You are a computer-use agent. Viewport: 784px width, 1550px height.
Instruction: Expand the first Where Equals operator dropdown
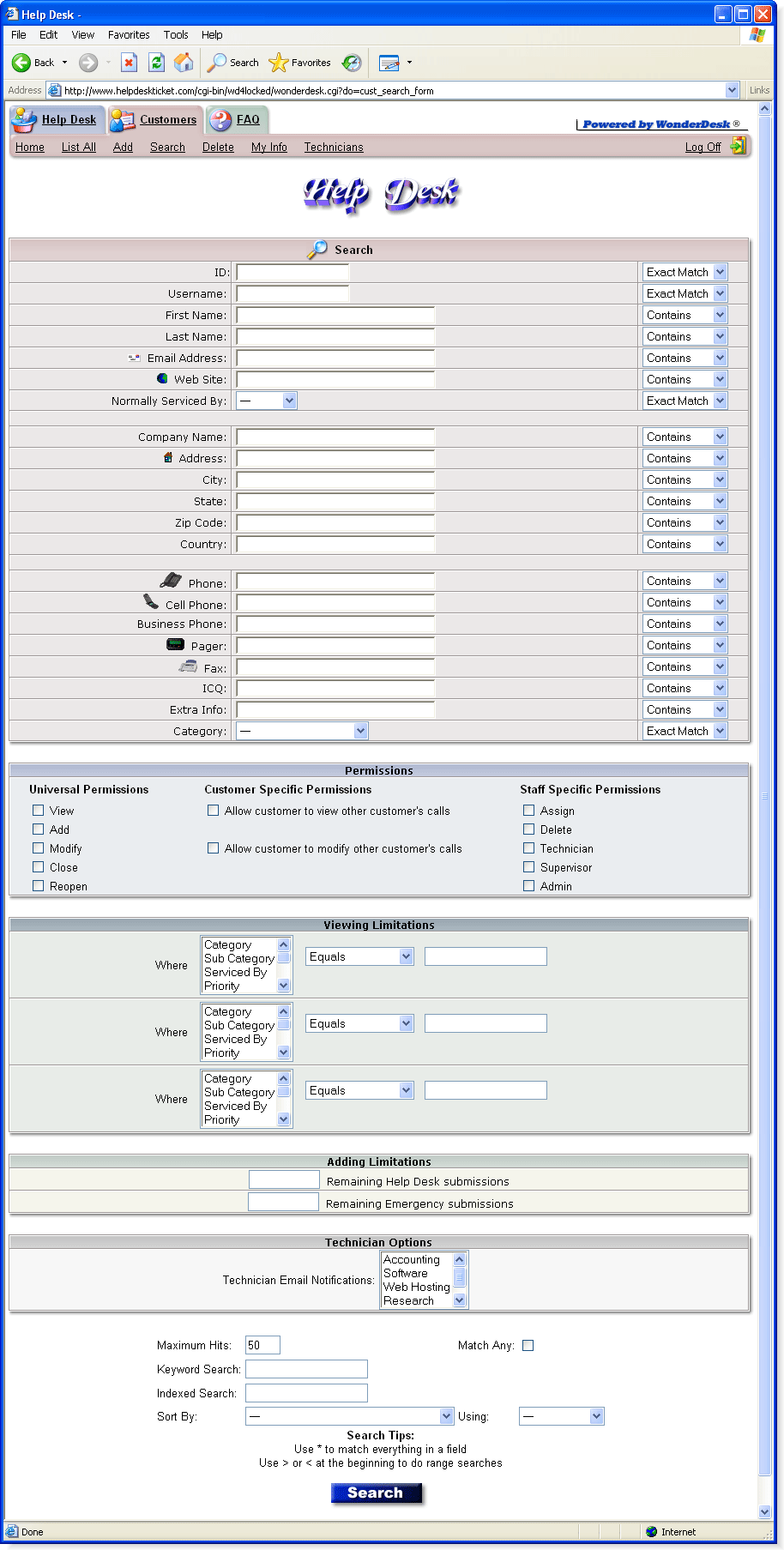tap(359, 956)
